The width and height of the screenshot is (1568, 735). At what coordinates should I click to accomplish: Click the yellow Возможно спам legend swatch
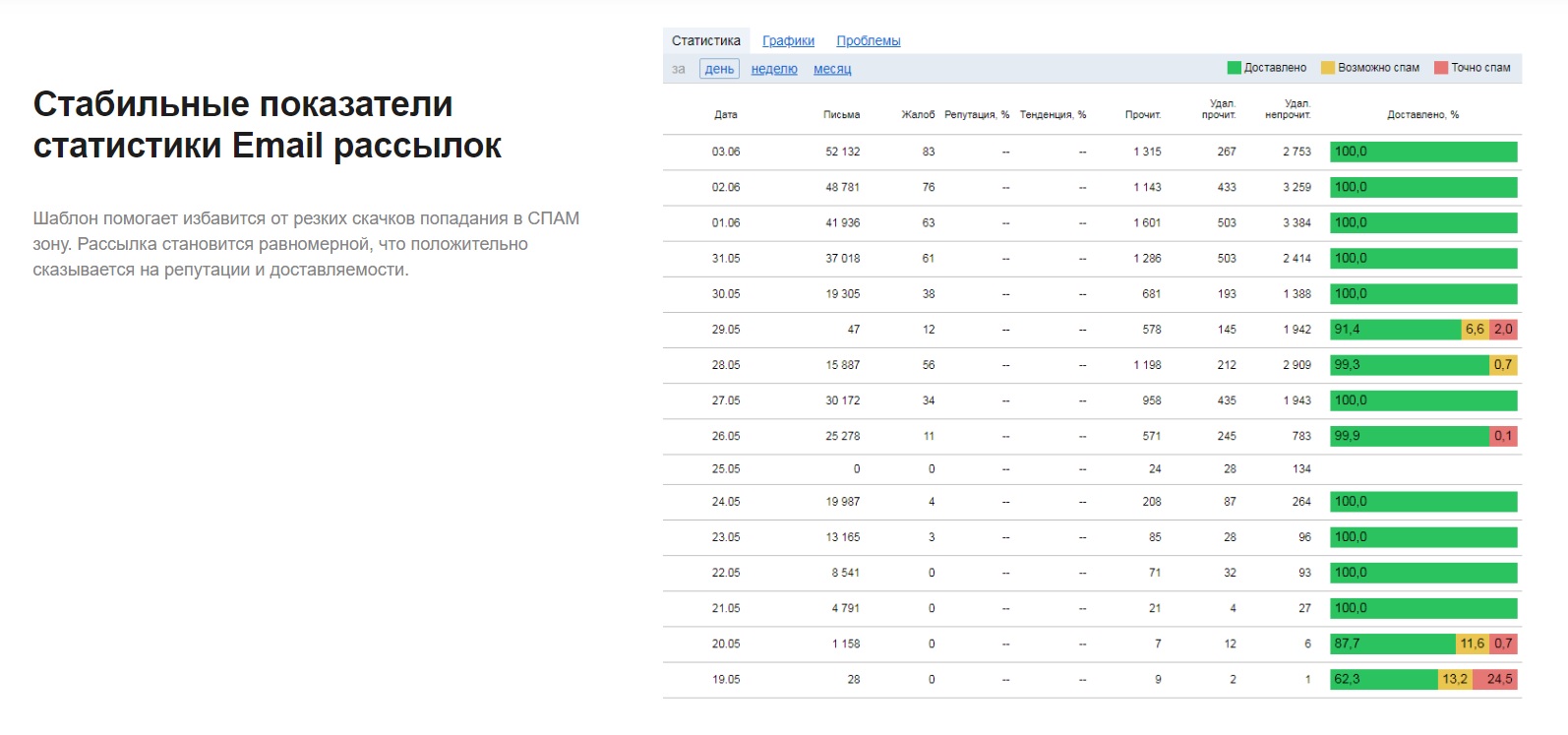point(1328,68)
